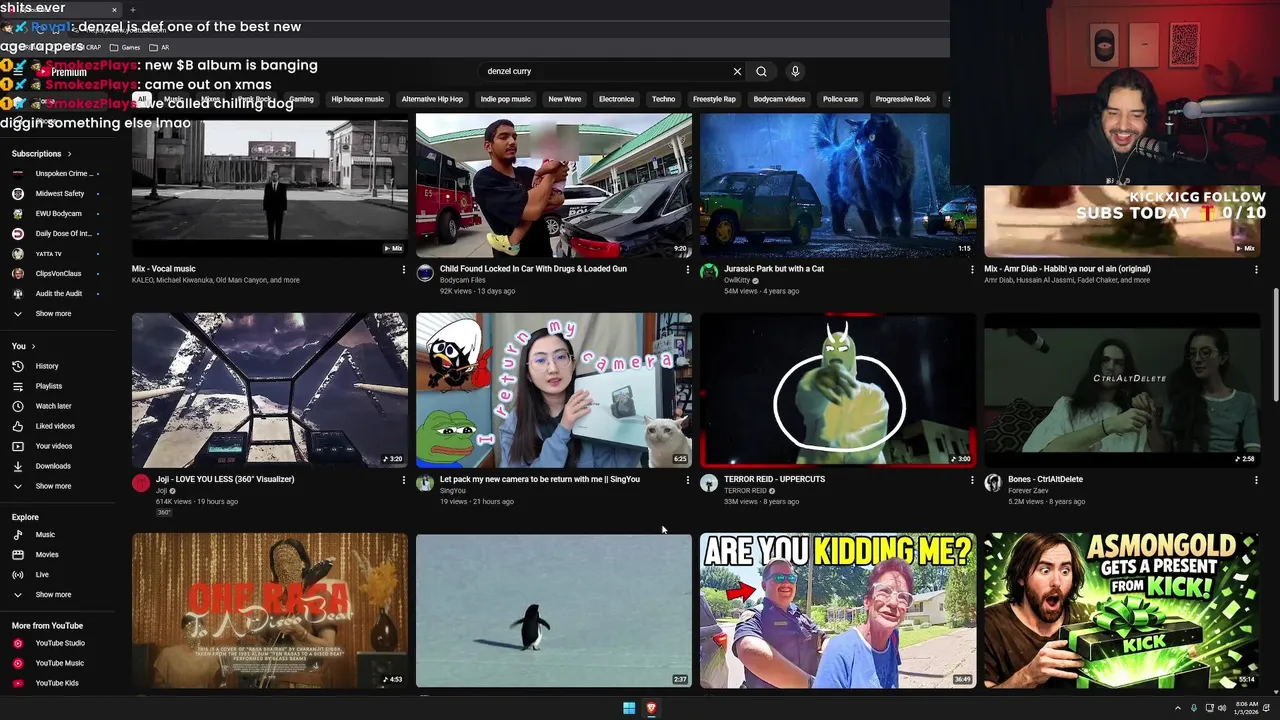Play the walking penguin video thumbnail
The image size is (1280, 720).
pyautogui.click(x=554, y=610)
